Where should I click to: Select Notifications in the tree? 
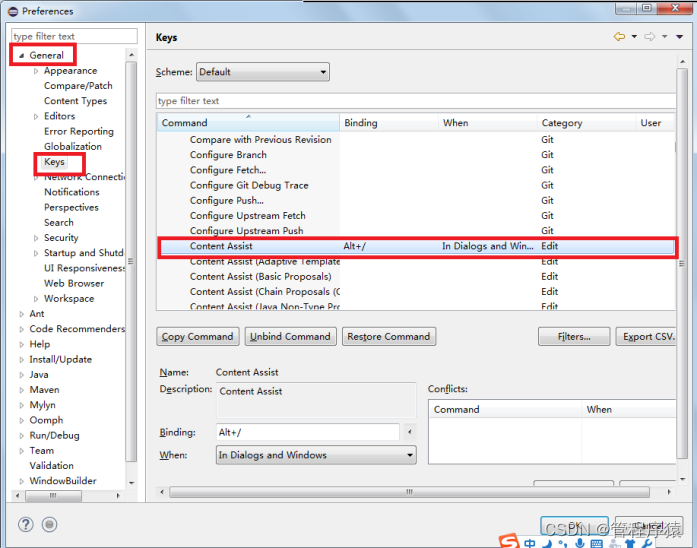coord(72,192)
